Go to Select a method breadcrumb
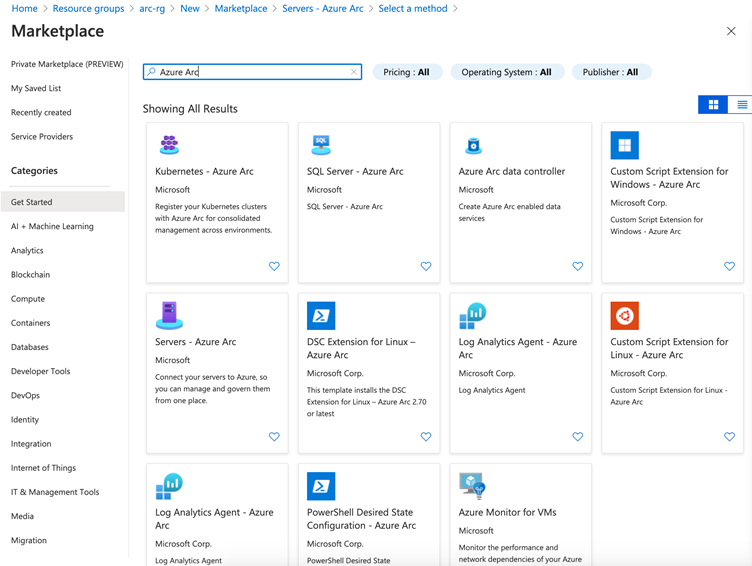This screenshot has height=566, width=752. click(x=413, y=9)
